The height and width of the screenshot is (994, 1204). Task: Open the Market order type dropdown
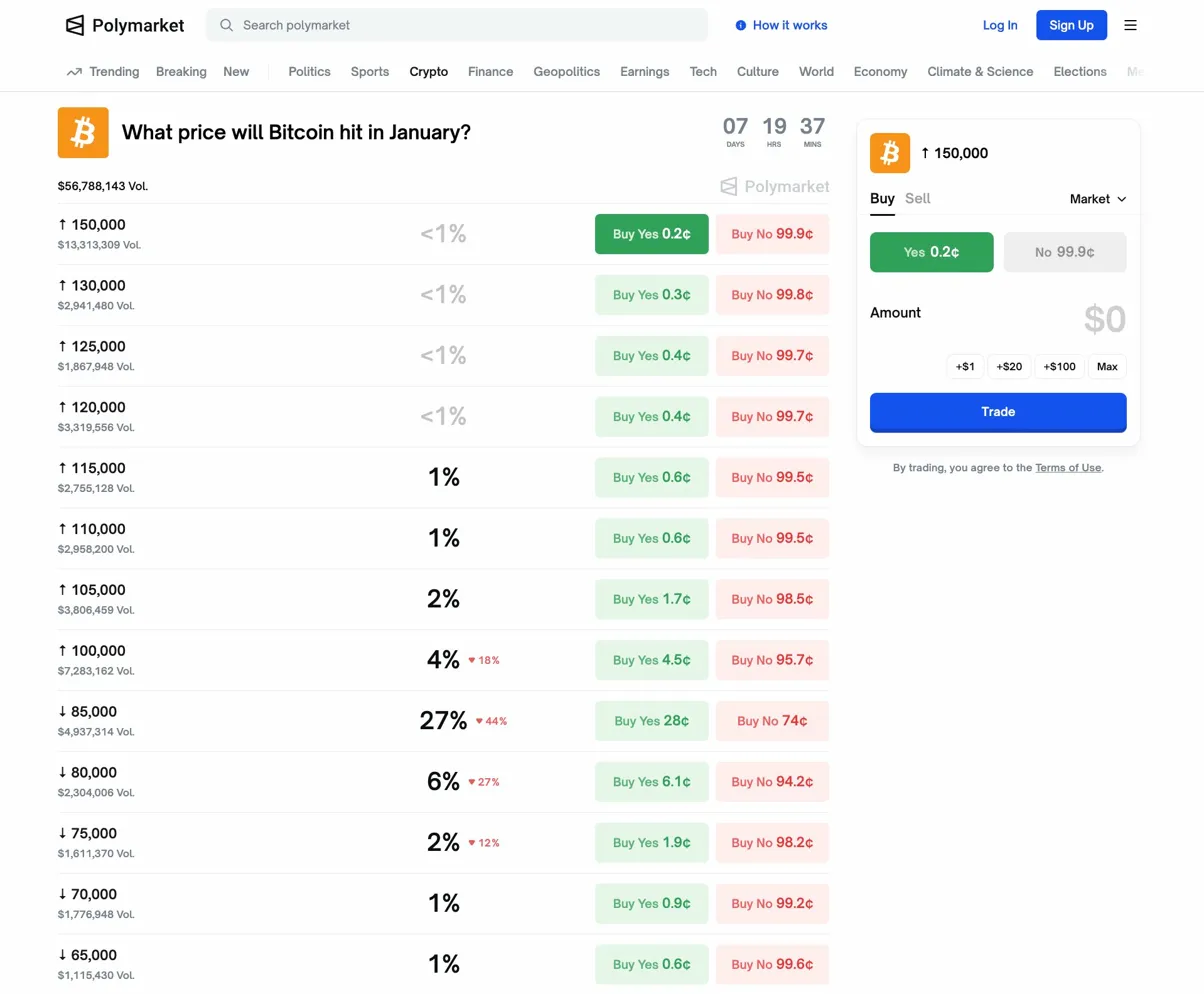(x=1098, y=199)
